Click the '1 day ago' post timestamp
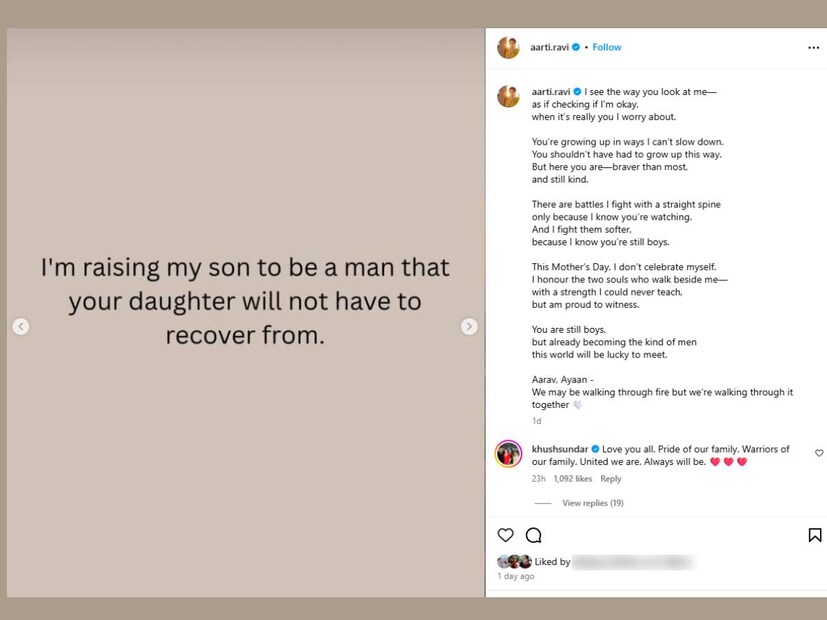Screen dimensions: 827x620 click(x=516, y=576)
